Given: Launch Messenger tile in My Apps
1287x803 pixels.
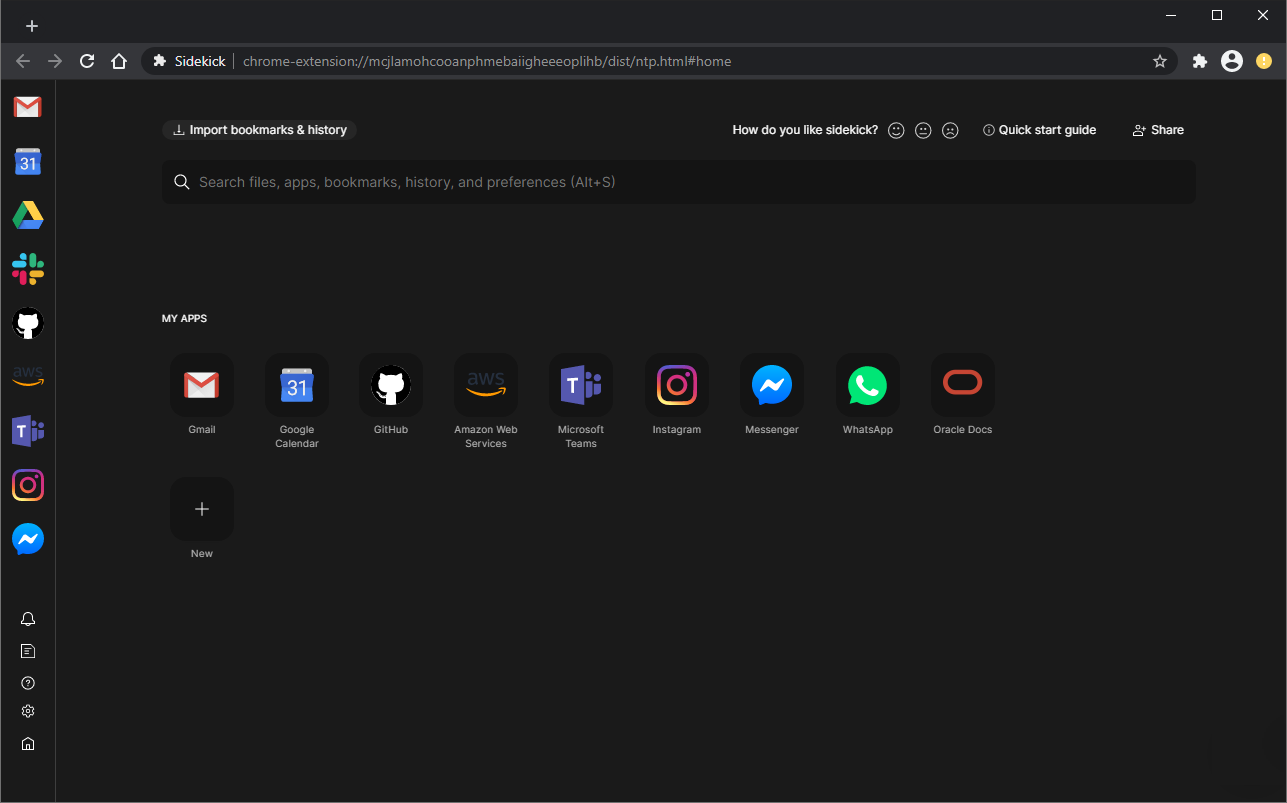Looking at the screenshot, I should [x=772, y=385].
